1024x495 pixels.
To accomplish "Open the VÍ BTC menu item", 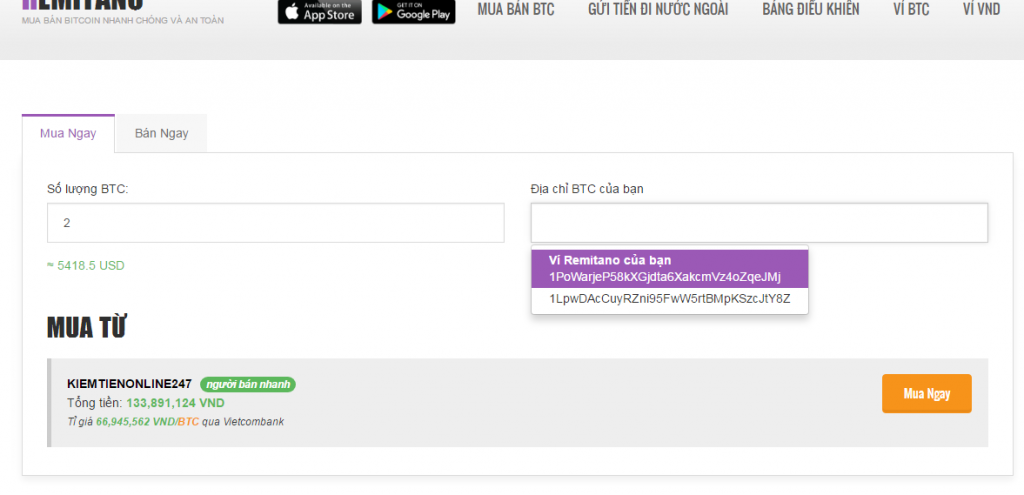I will [x=911, y=10].
